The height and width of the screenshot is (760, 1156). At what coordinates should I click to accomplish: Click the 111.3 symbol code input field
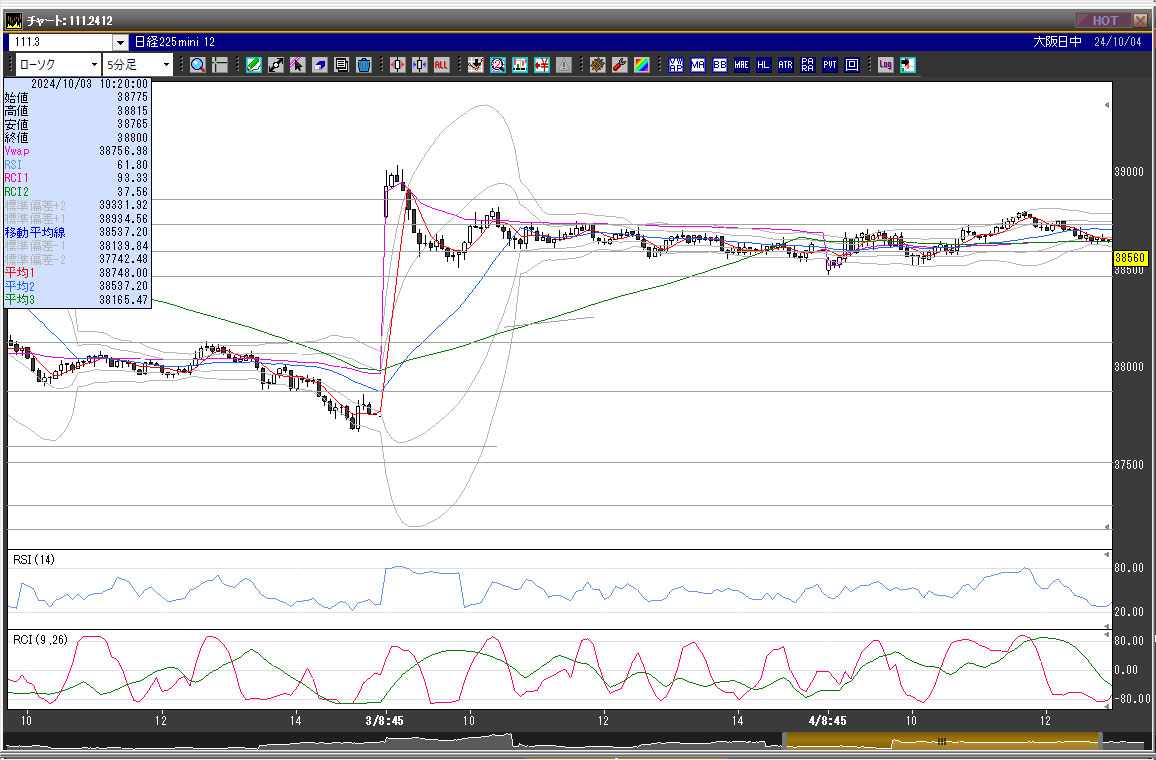pos(61,43)
